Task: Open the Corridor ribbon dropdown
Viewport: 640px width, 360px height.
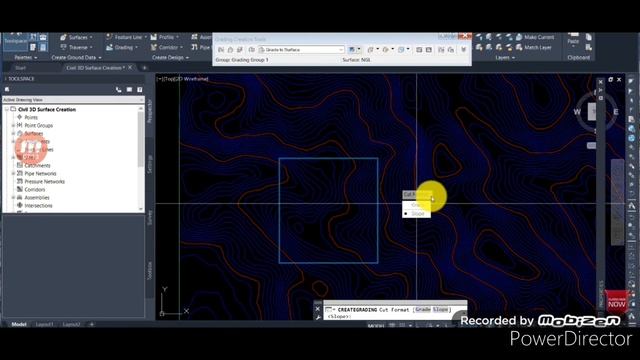Action: pyautogui.click(x=167, y=47)
